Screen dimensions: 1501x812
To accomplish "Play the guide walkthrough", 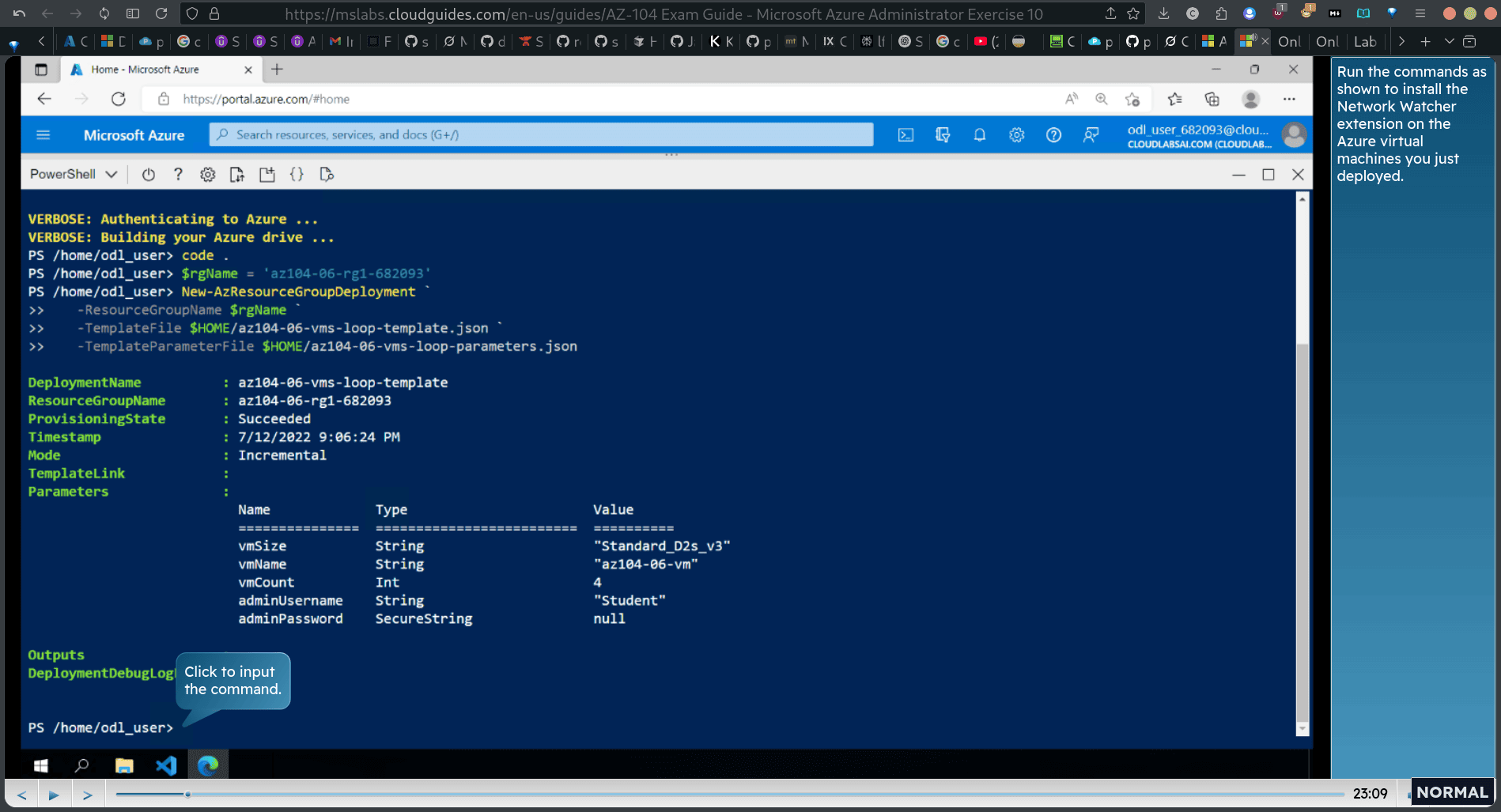I will coord(54,795).
